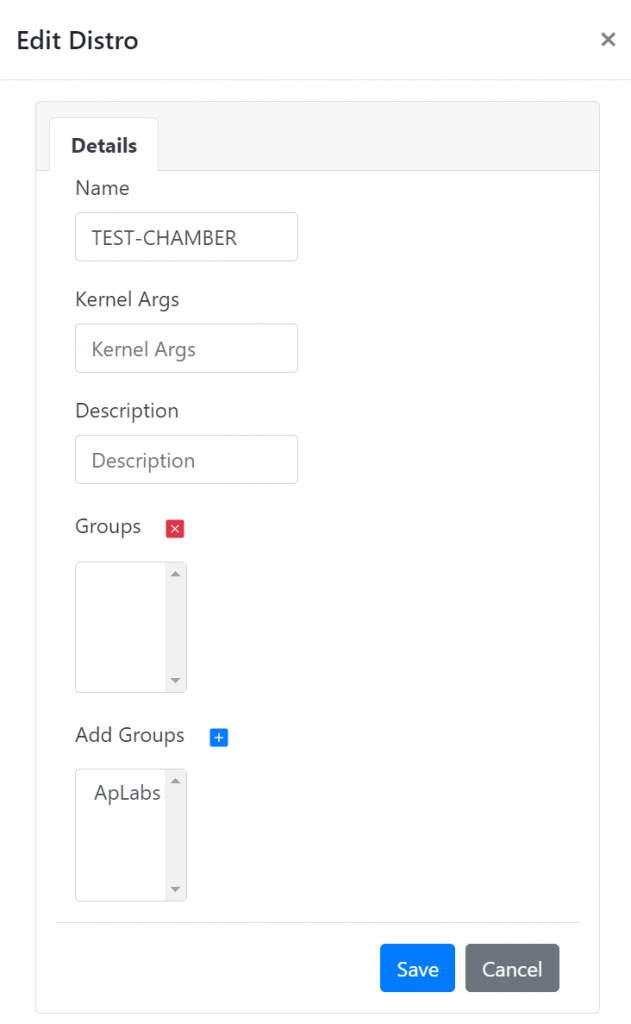Click the Kernel Args field label
Screen dimensions: 631x1024
coord(127,299)
